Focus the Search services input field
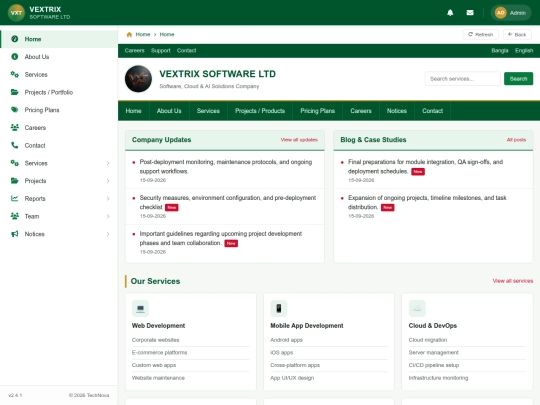540x405 pixels. [x=463, y=79]
